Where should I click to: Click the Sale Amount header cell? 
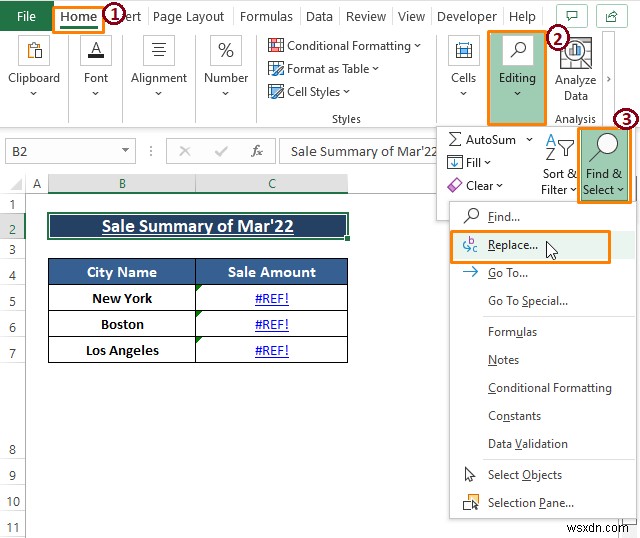[x=272, y=272]
